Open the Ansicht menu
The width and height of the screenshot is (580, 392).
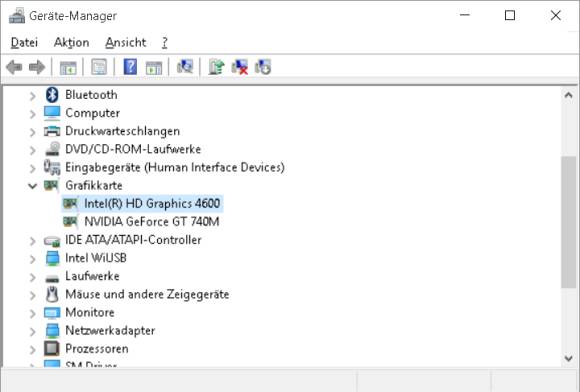tap(126, 43)
